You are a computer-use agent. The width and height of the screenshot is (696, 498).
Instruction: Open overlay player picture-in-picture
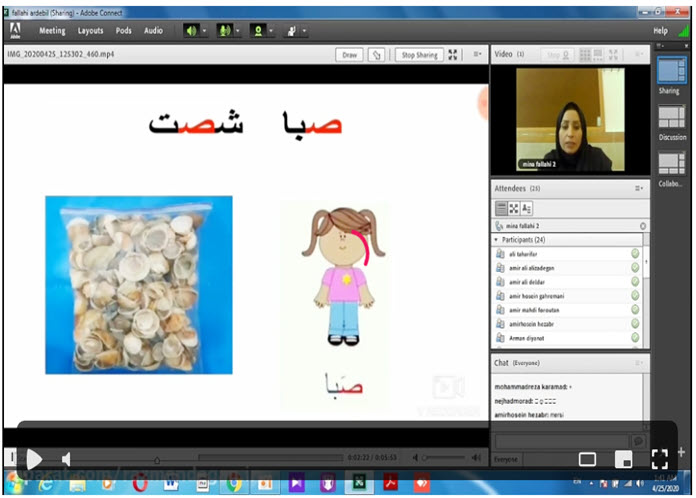(623, 459)
